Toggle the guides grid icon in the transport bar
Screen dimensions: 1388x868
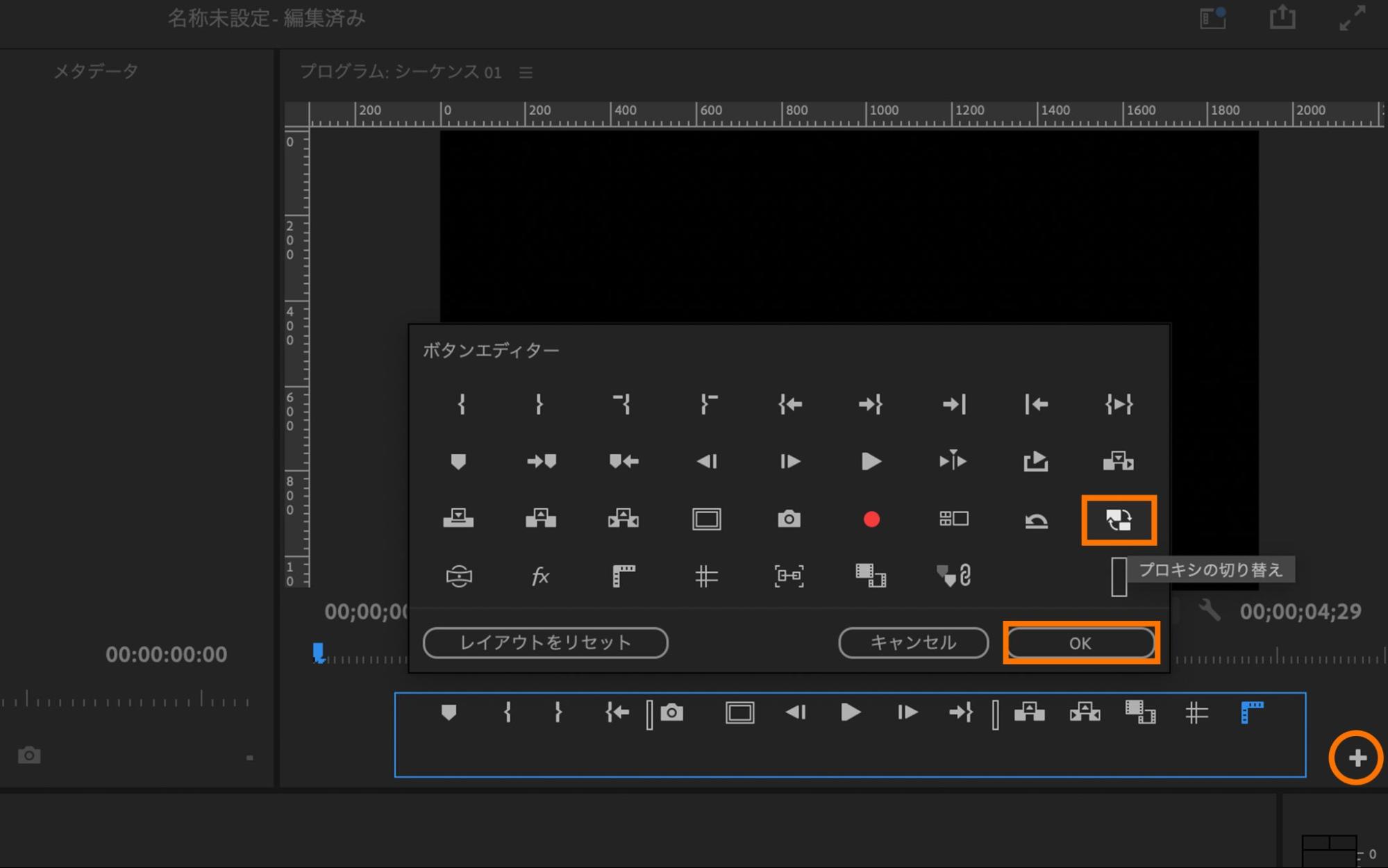pos(1196,712)
